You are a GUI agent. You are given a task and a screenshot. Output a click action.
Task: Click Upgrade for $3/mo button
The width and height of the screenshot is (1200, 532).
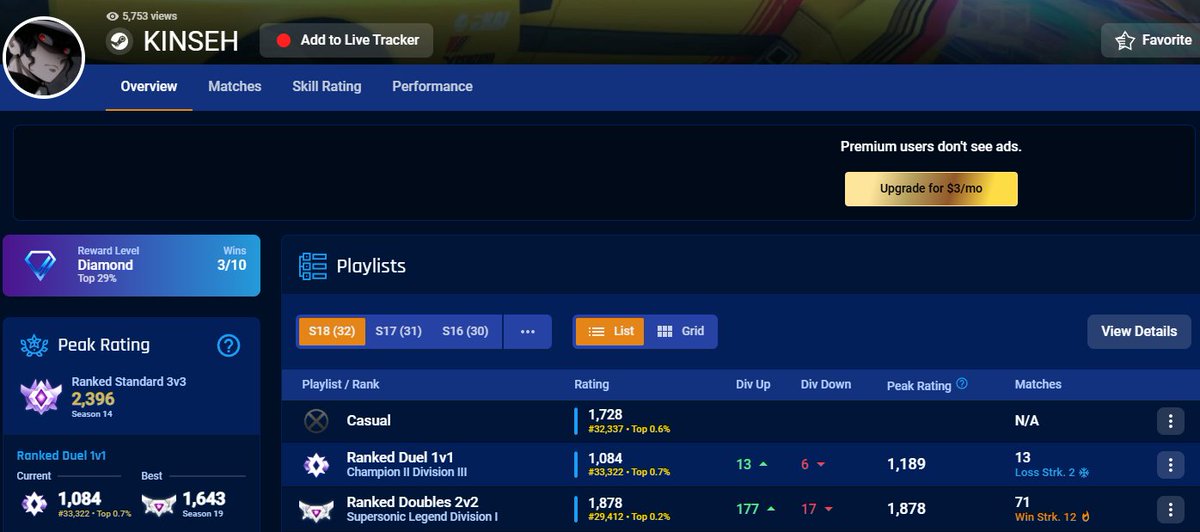pos(931,188)
